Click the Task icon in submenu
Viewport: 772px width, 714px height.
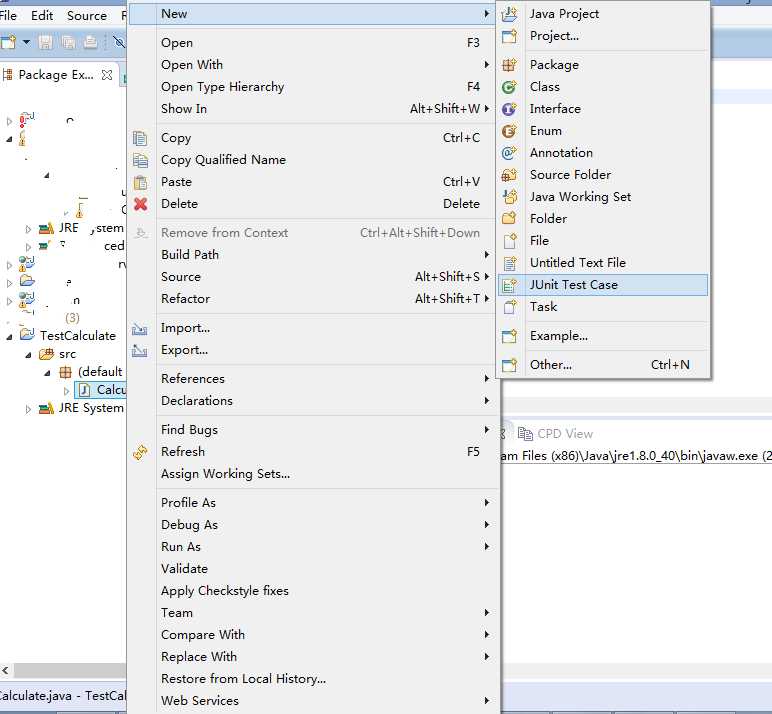(x=509, y=307)
